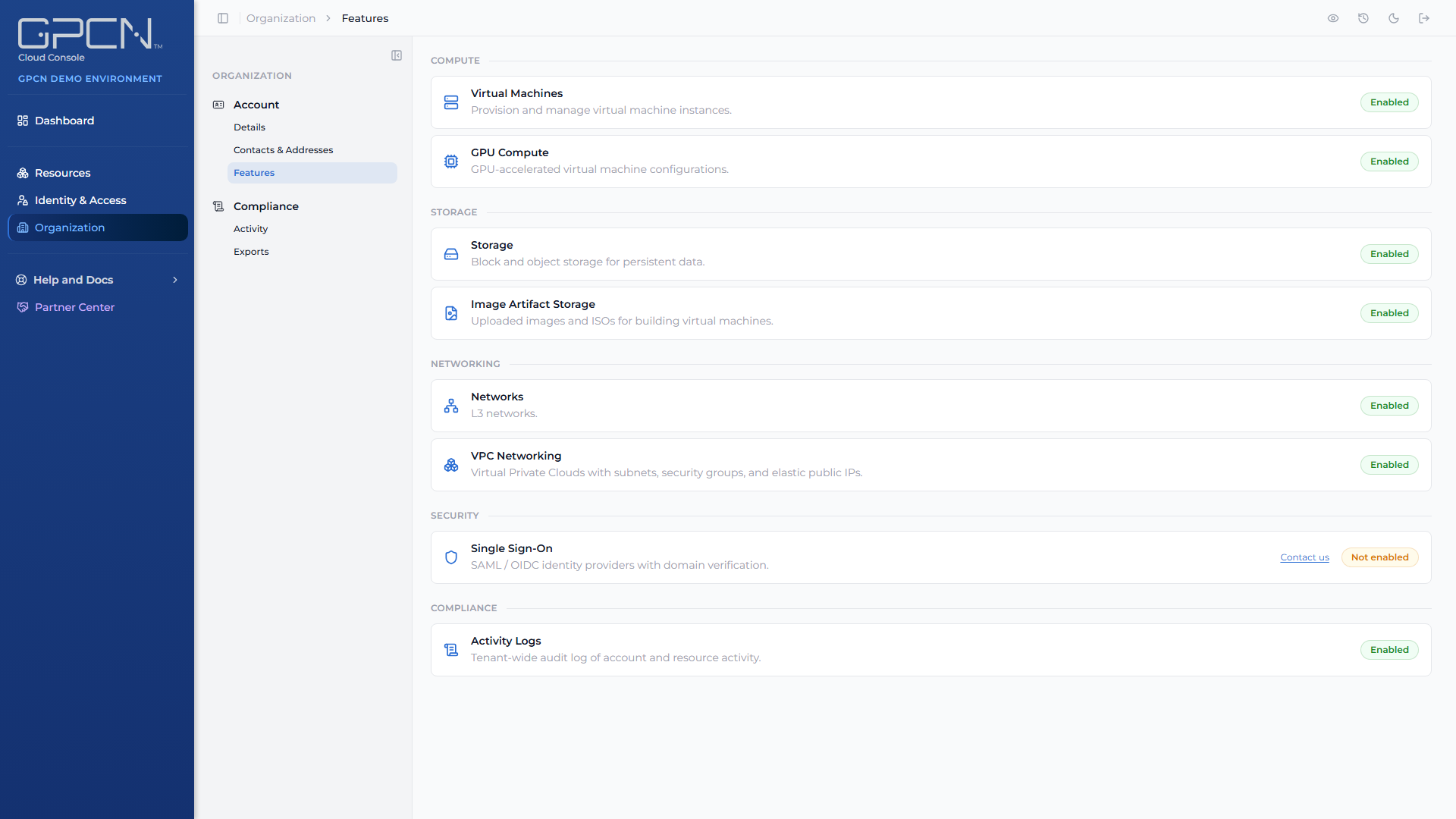
Task: Click the Enabled badge for VPC Networking
Action: pos(1389,465)
